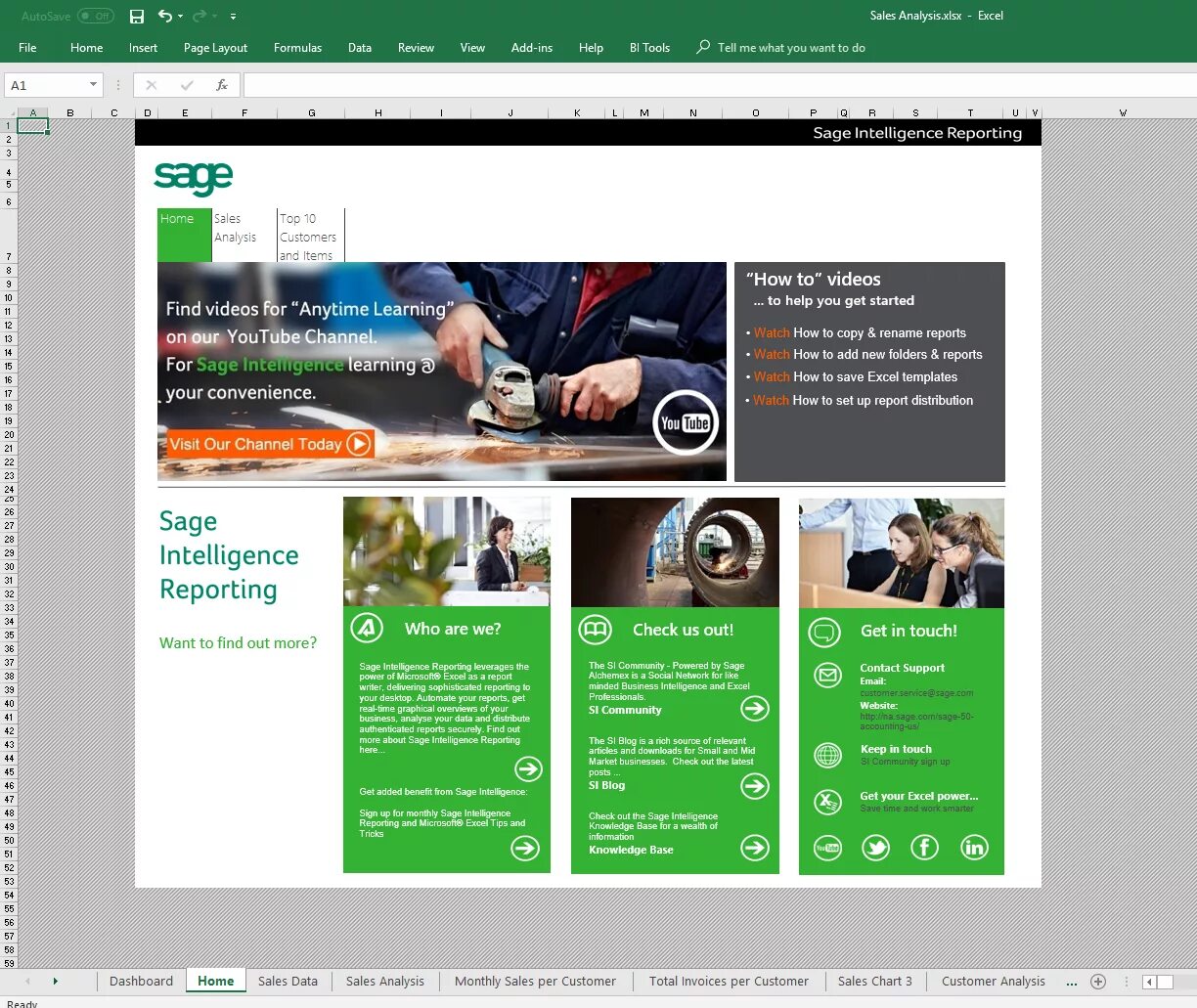
Task: Open Monthly Sales per Customer sheet tab
Action: (535, 981)
